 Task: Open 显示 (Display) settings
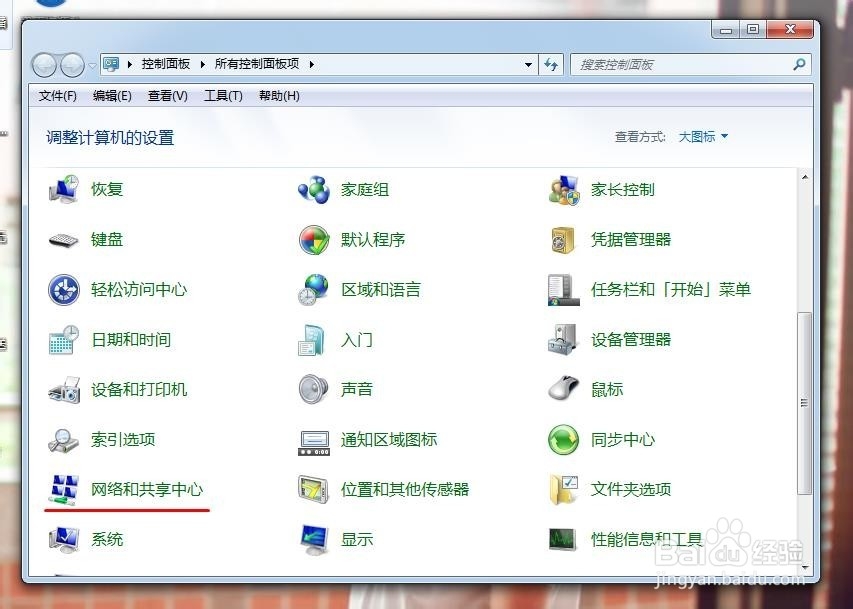click(357, 540)
